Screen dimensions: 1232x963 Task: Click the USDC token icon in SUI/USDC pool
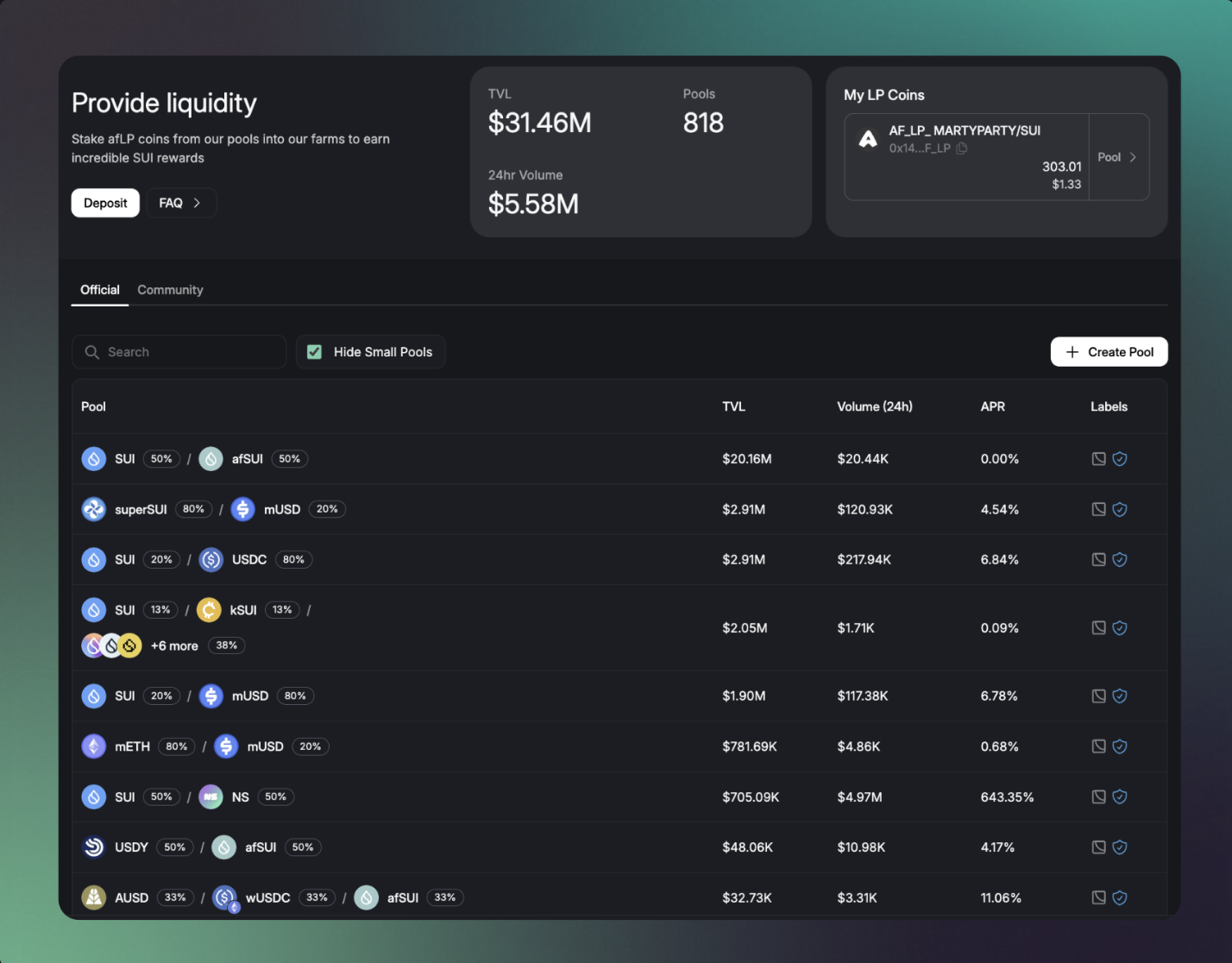211,560
